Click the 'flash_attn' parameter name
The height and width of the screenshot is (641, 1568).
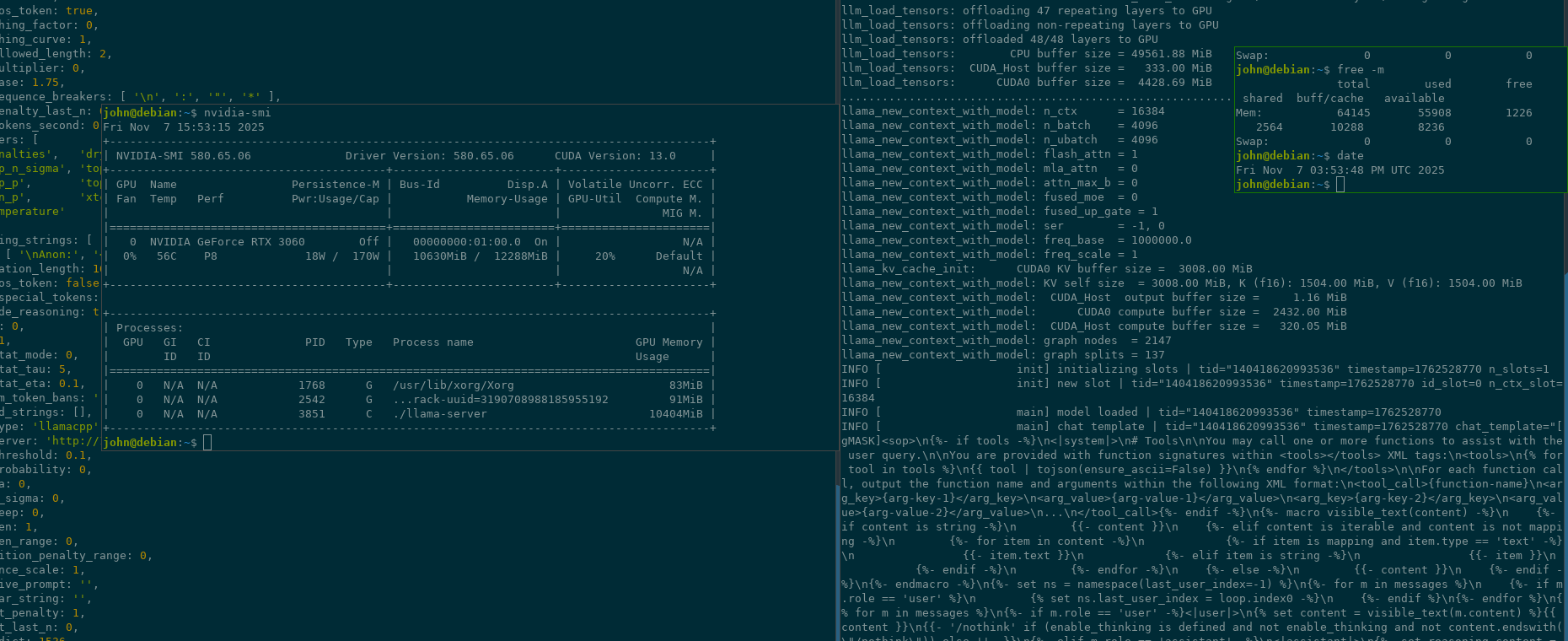pyautogui.click(x=1077, y=154)
